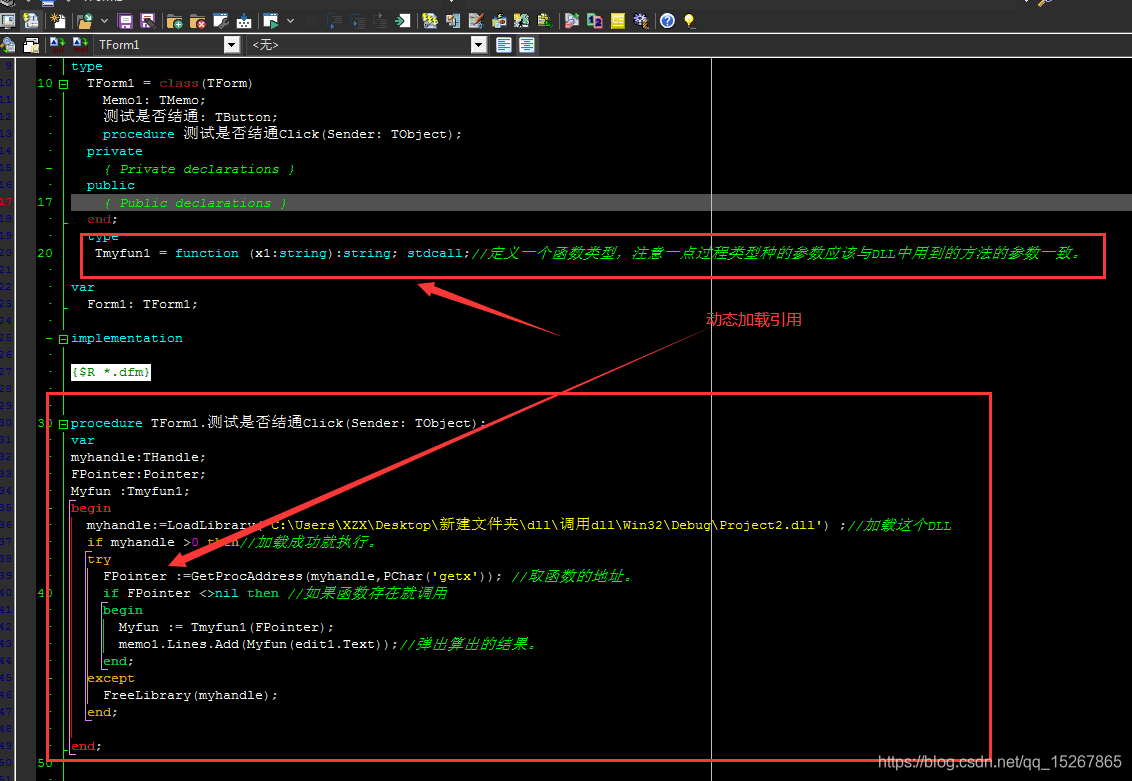Image resolution: width=1132 pixels, height=781 pixels.
Task: Click the 'try' keyword
Action: pyautogui.click(x=99, y=559)
